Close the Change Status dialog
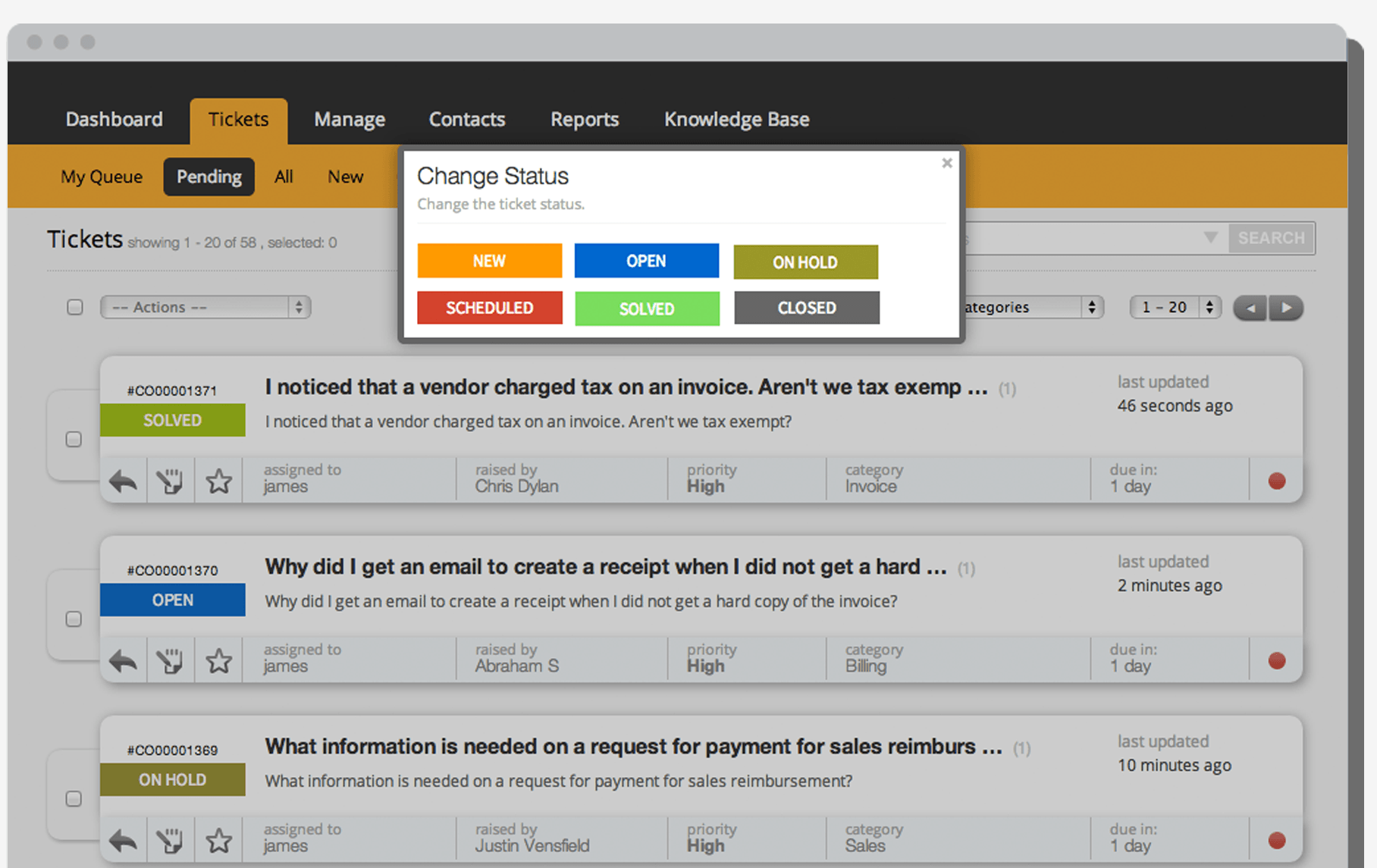 click(946, 163)
